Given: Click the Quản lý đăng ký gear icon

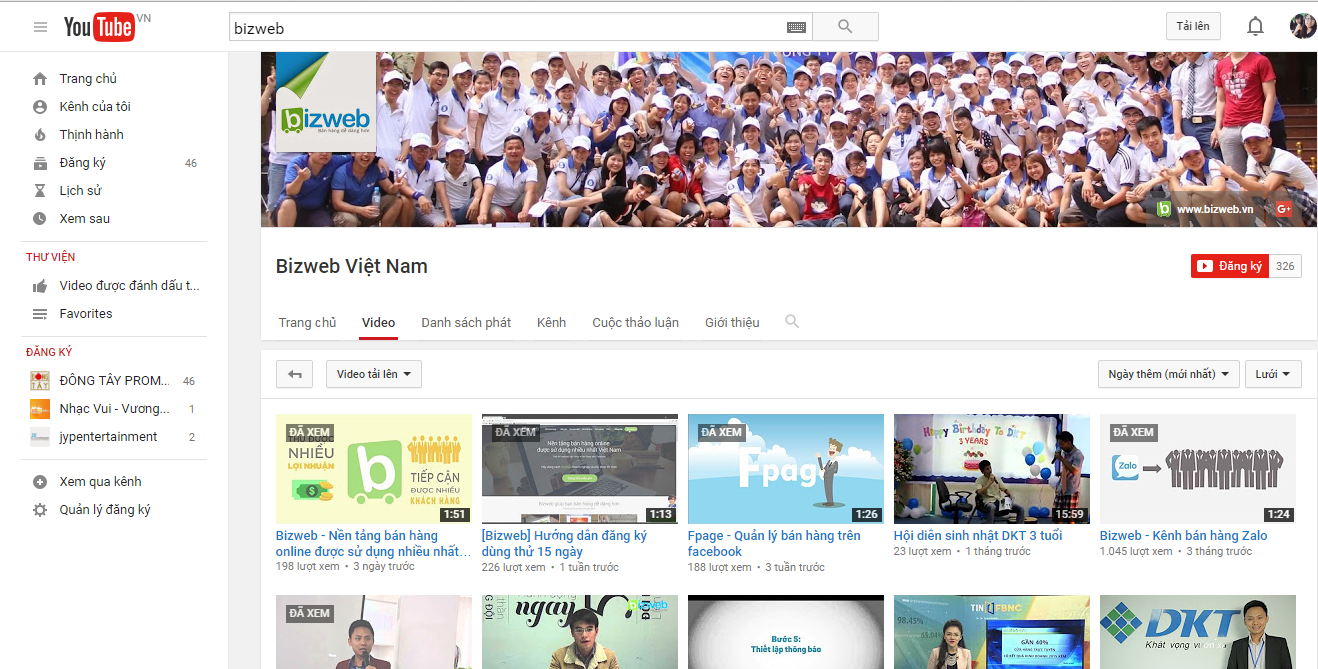Looking at the screenshot, I should point(40,510).
